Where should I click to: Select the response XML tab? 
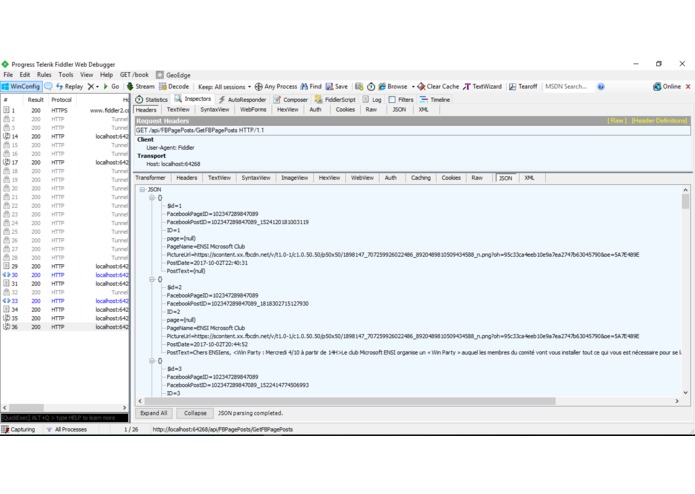click(x=529, y=178)
